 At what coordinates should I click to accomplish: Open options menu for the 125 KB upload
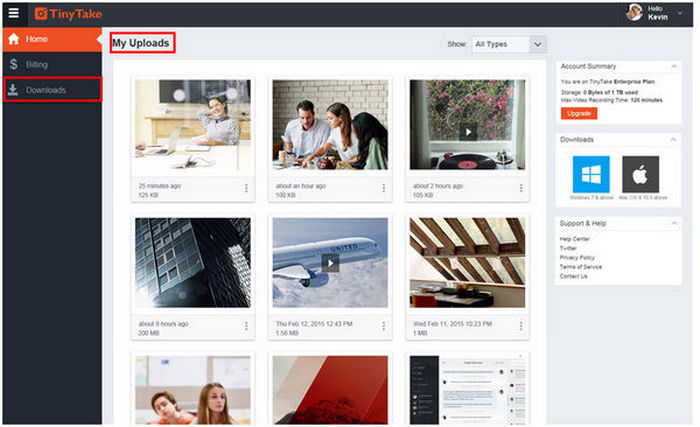pyautogui.click(x=246, y=187)
